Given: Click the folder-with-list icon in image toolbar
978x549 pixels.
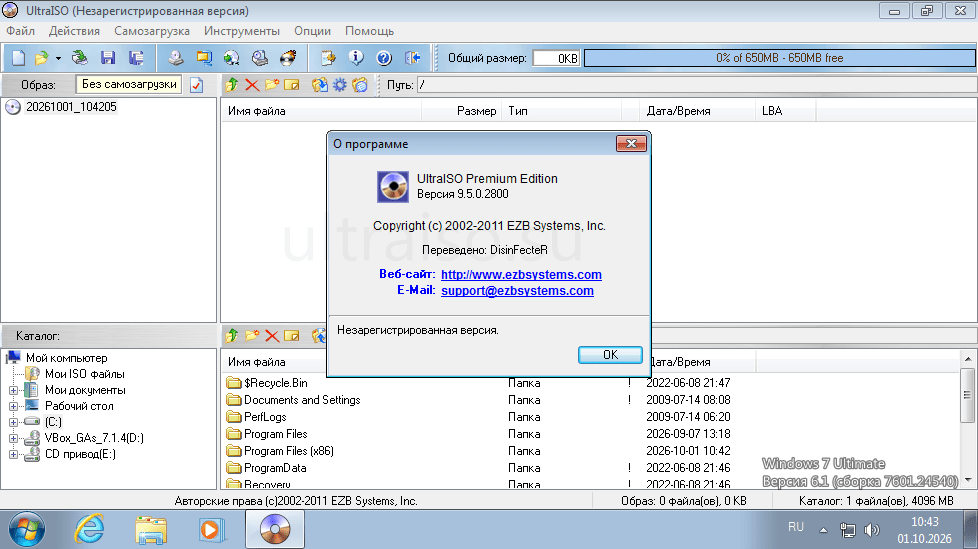Looking at the screenshot, I should pyautogui.click(x=360, y=85).
